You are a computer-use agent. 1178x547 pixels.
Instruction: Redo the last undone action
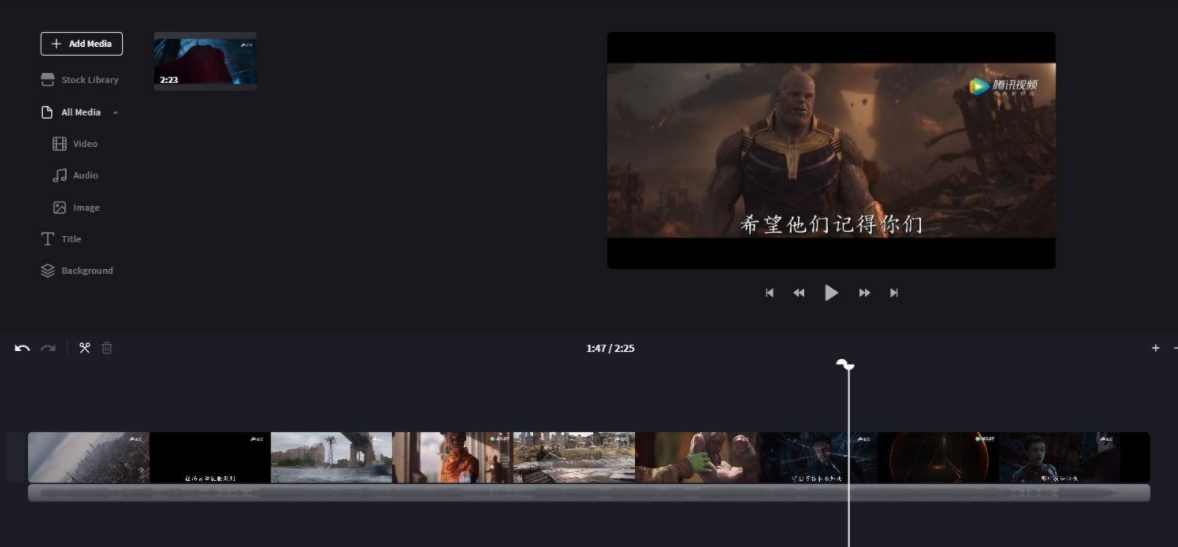(48, 348)
